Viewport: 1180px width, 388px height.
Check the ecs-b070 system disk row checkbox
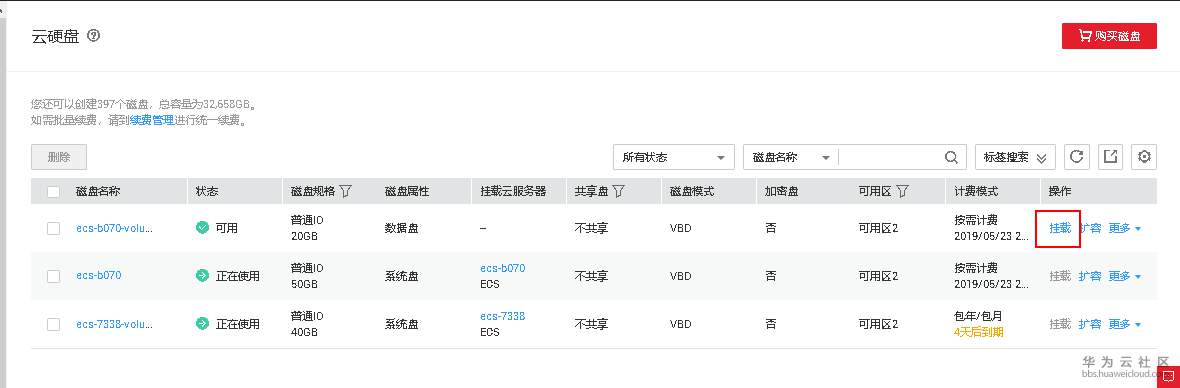(53, 276)
